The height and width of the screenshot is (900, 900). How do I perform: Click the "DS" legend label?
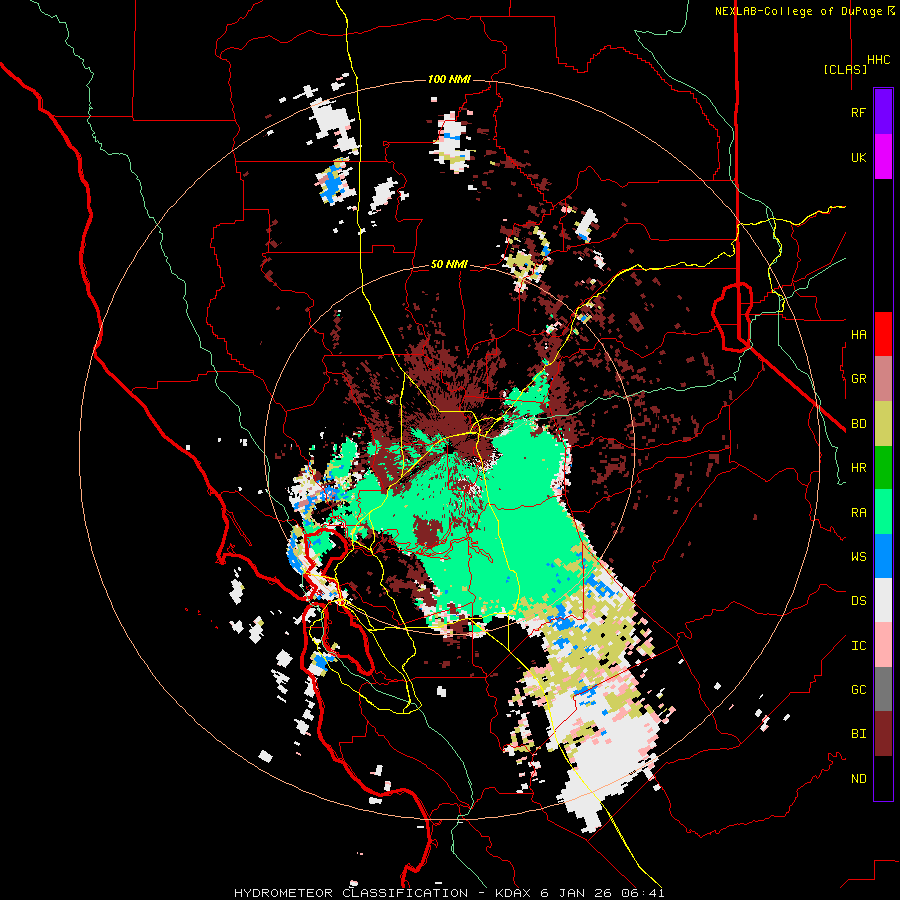[858, 600]
